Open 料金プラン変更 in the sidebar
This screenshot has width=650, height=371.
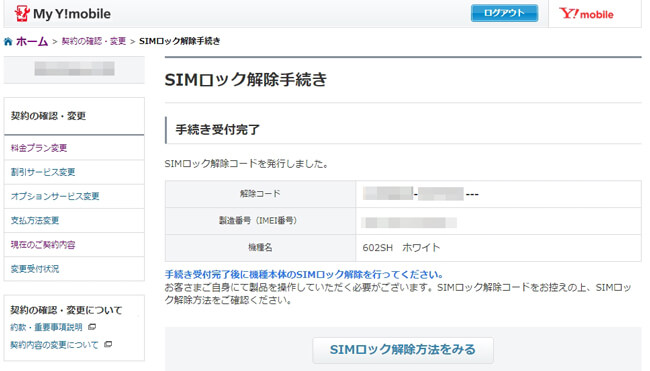pos(39,148)
